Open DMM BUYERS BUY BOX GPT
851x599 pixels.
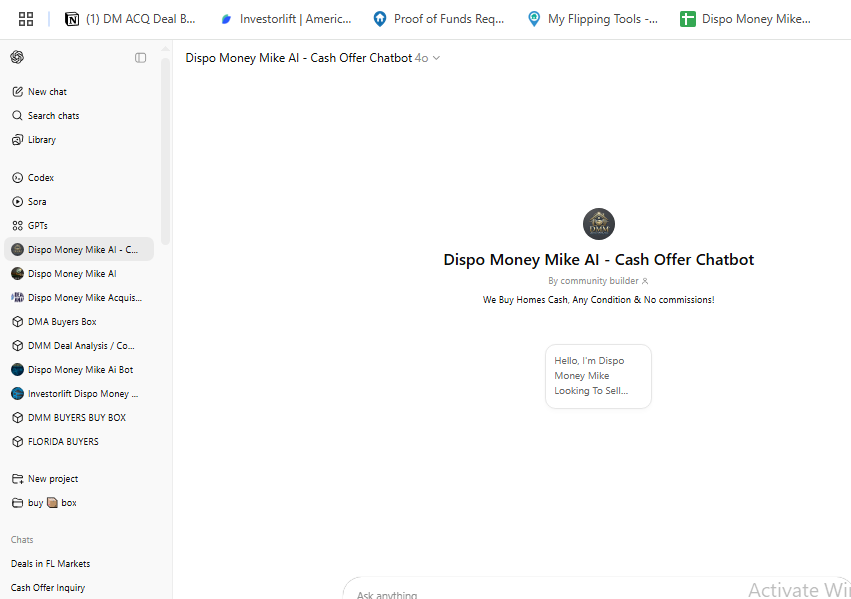coord(79,417)
